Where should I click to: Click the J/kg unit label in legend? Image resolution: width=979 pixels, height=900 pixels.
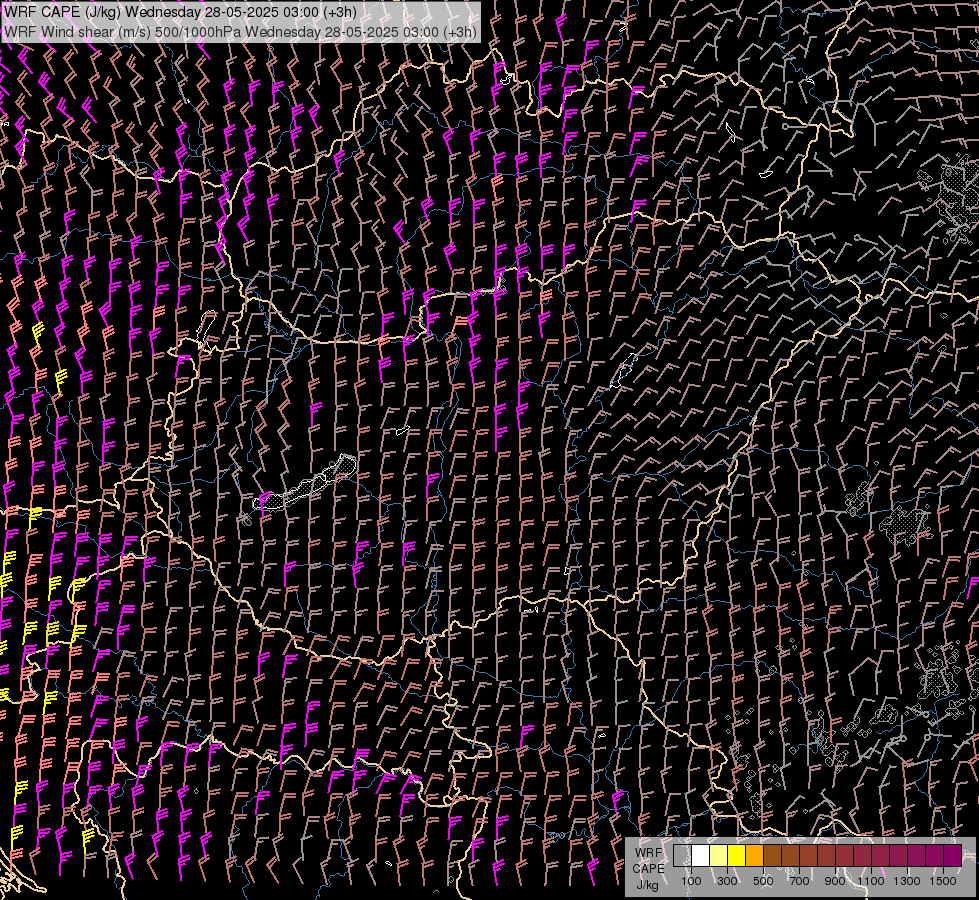[x=647, y=885]
